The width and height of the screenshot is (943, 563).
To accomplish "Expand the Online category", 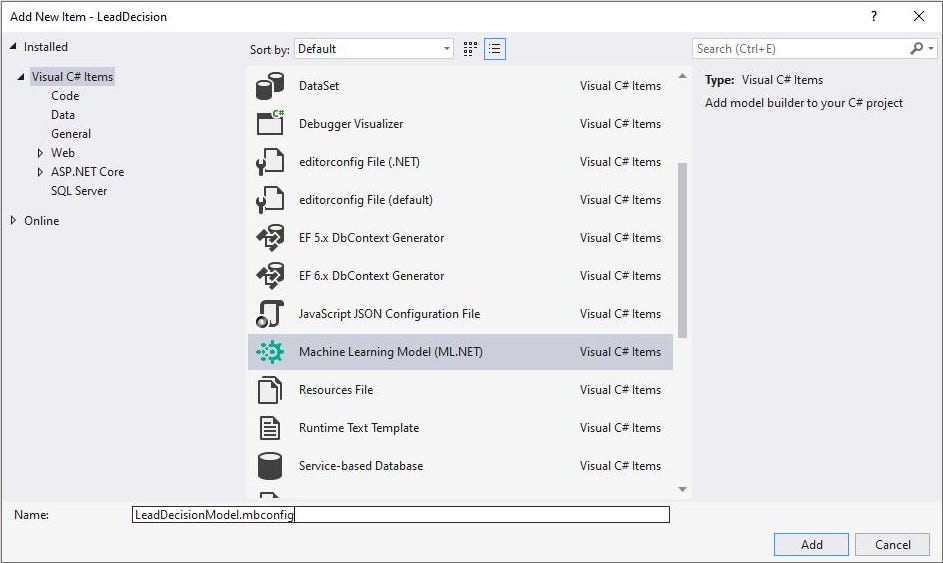I will coord(13,221).
